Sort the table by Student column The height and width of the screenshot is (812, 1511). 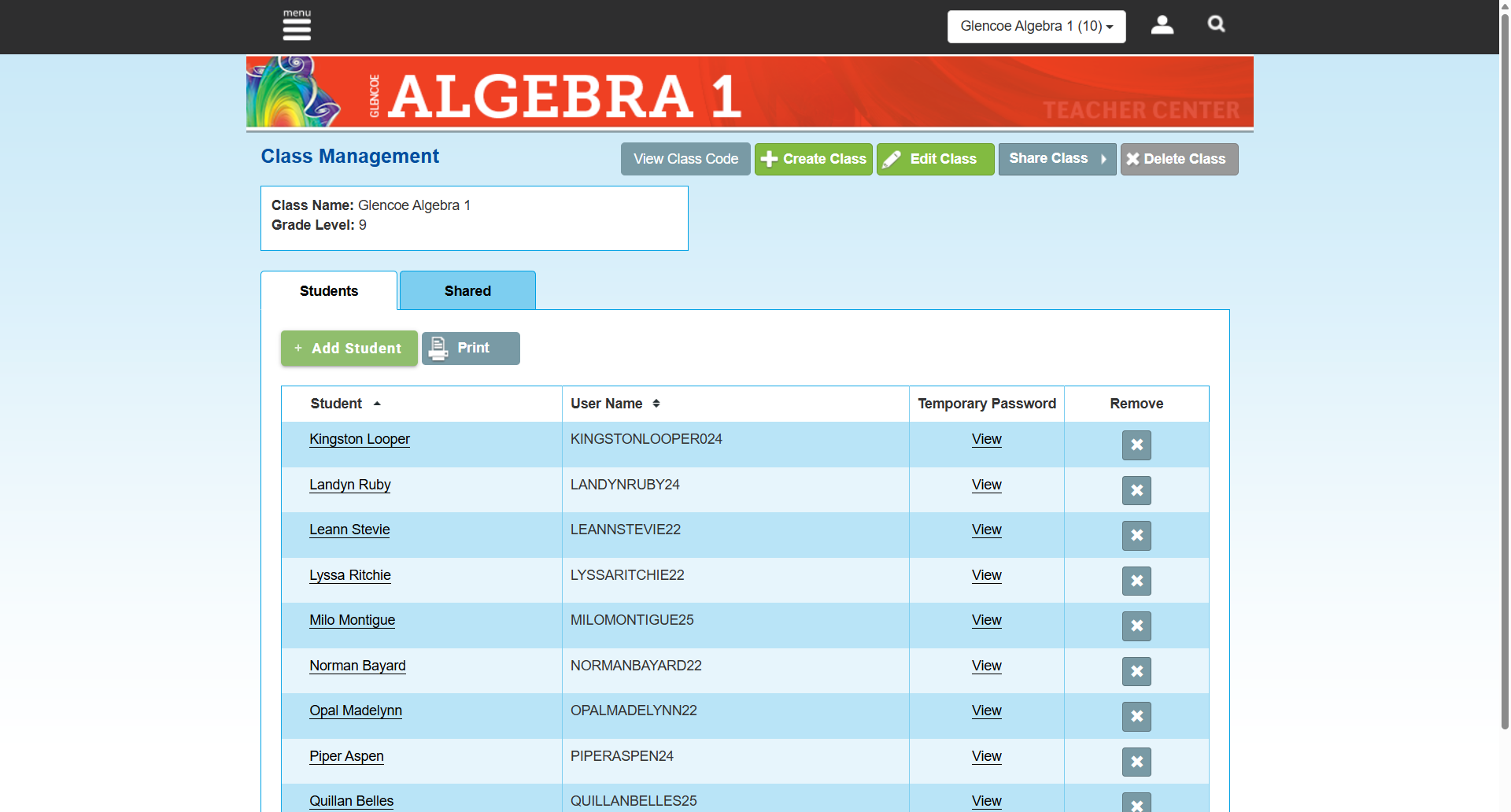click(x=345, y=404)
